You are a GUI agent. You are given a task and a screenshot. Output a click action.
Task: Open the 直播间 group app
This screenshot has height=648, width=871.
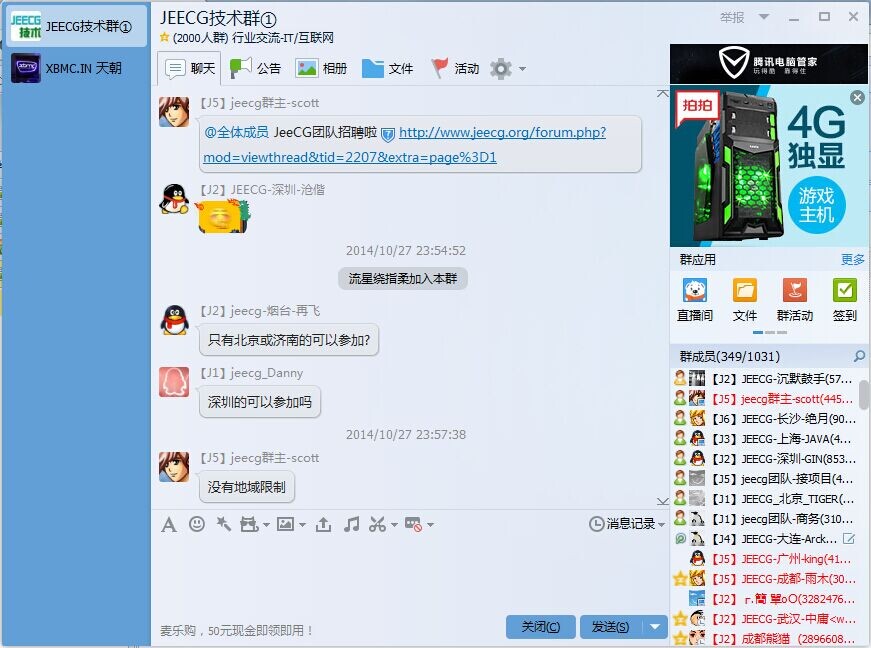(x=694, y=300)
